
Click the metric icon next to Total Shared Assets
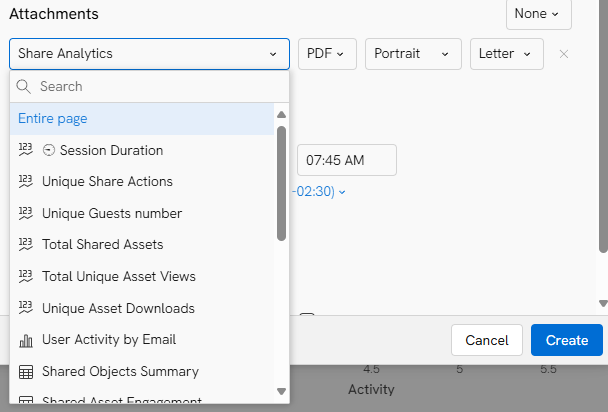point(26,244)
